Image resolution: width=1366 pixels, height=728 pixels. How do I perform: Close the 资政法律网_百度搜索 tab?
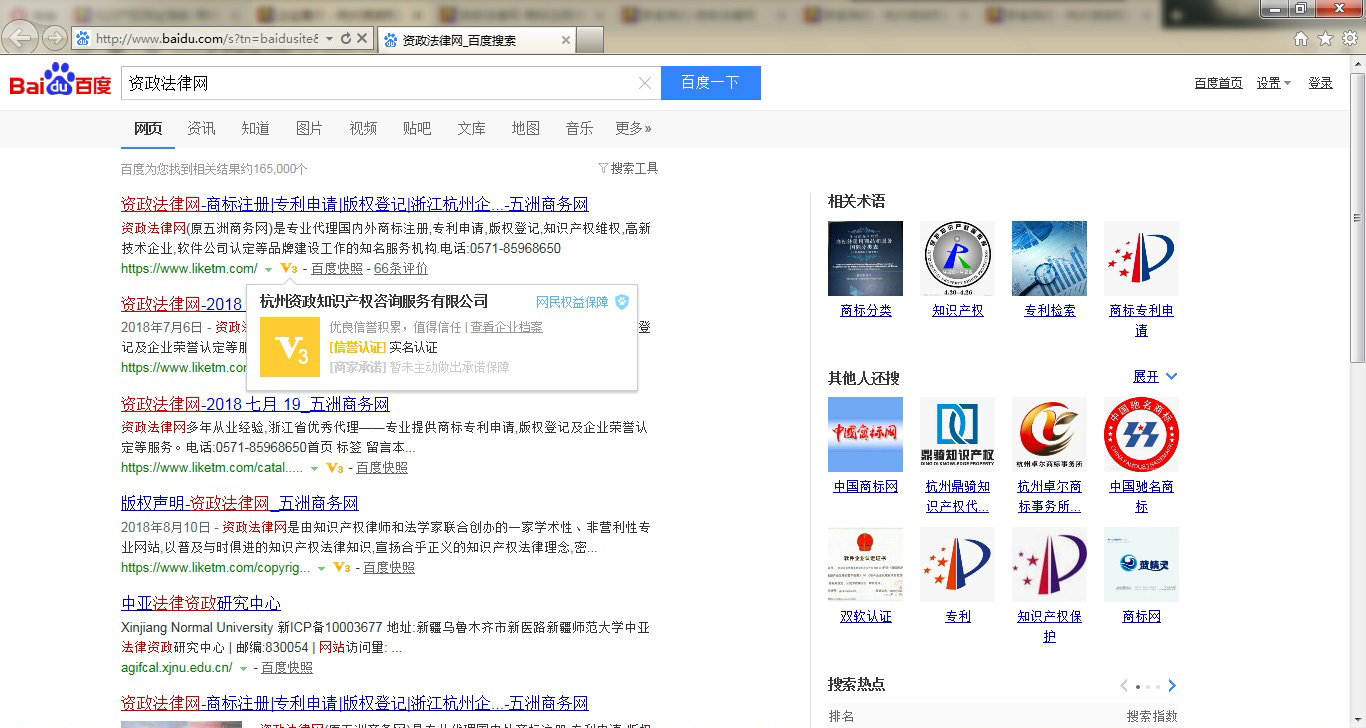pyautogui.click(x=565, y=40)
